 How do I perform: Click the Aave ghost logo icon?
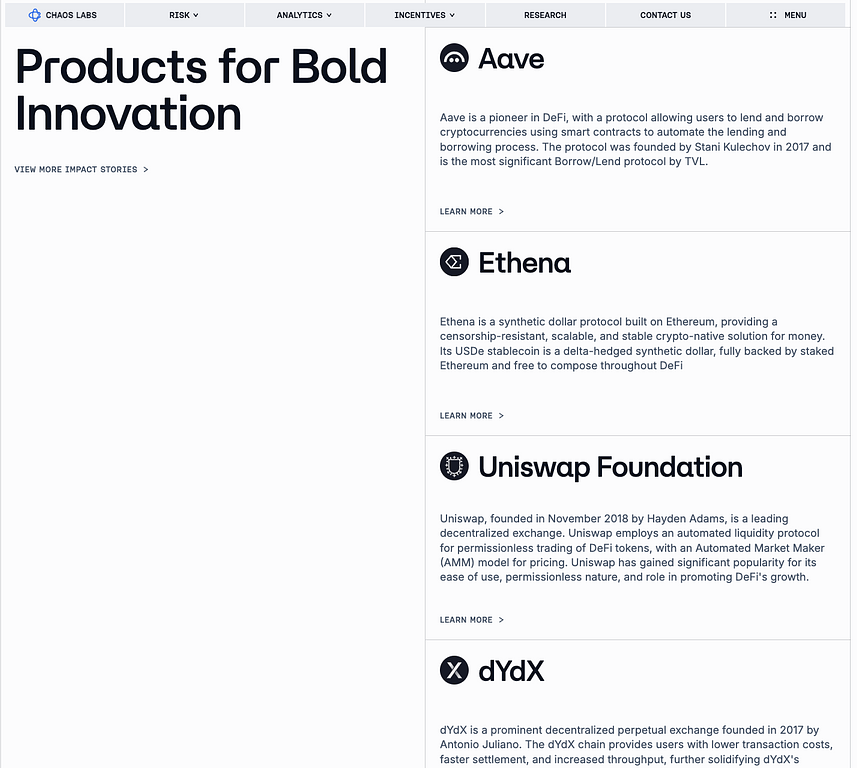(x=454, y=58)
